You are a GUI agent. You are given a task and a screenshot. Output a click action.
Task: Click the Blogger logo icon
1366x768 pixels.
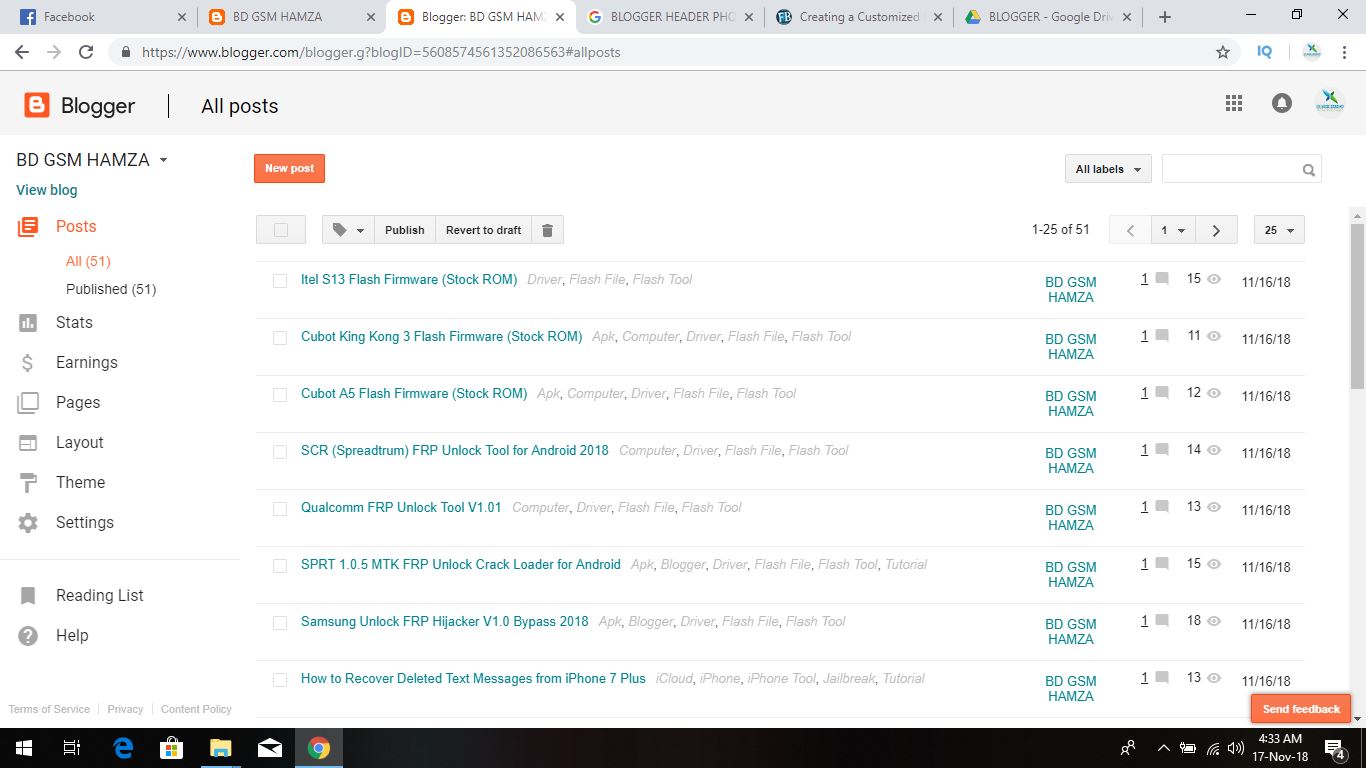point(37,105)
